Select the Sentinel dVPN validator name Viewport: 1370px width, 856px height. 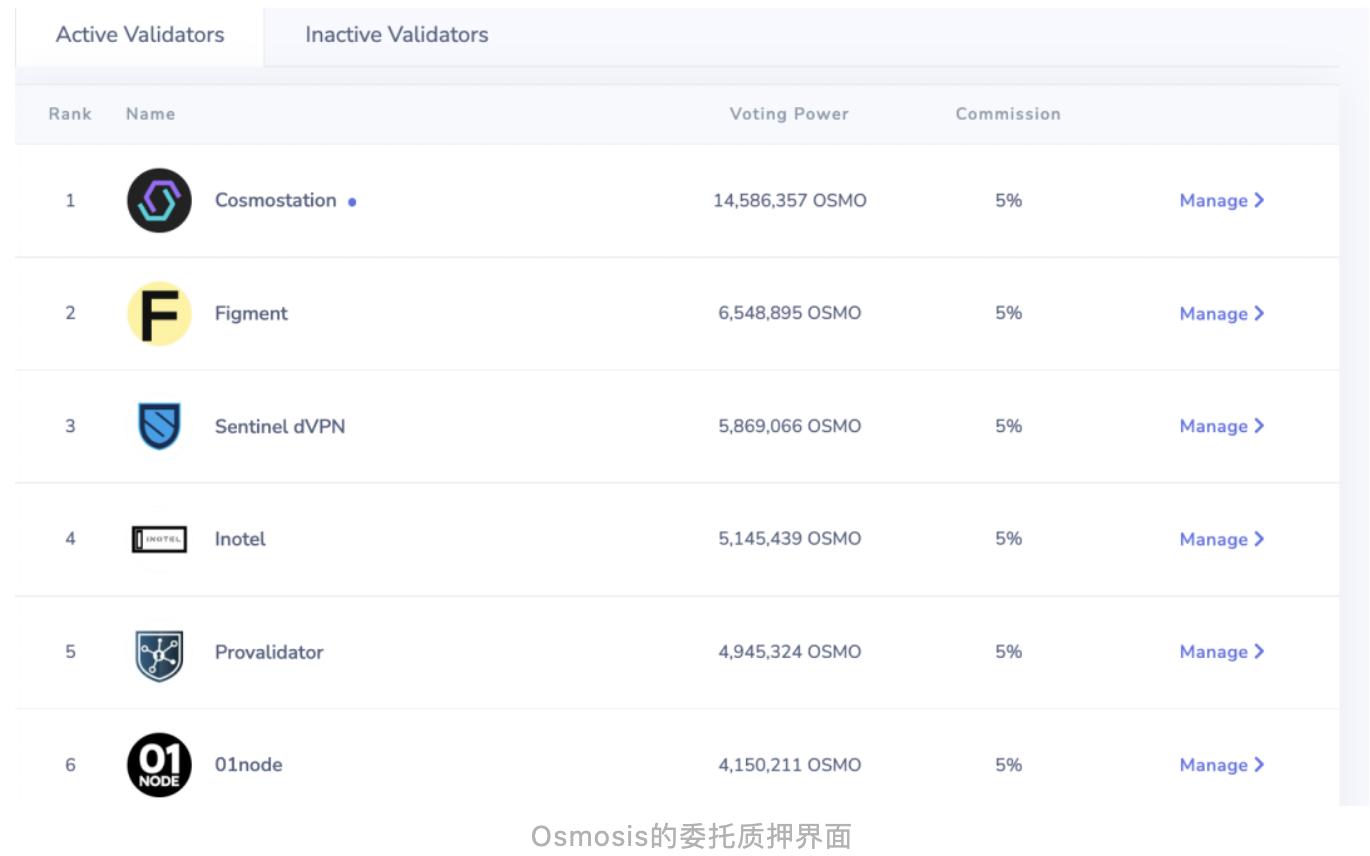tap(280, 426)
